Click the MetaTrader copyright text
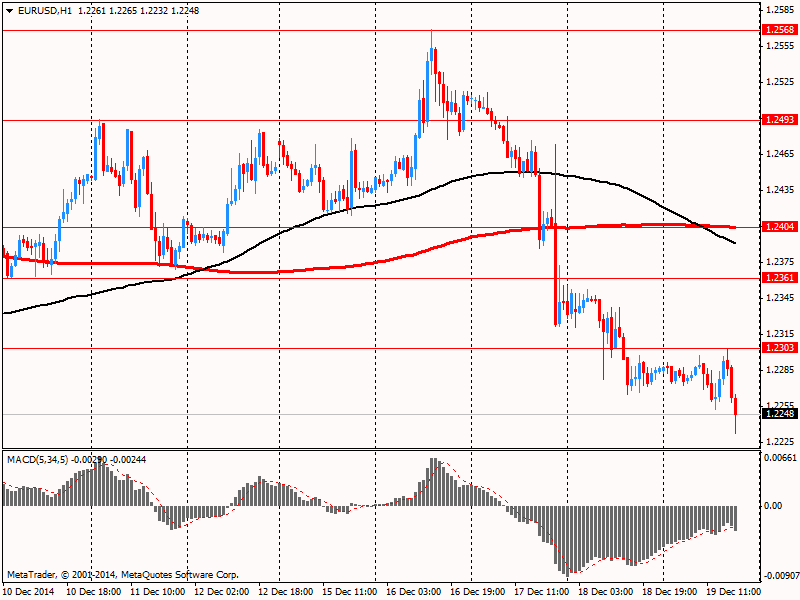Image resolution: width=800 pixels, height=600 pixels. (x=122, y=574)
